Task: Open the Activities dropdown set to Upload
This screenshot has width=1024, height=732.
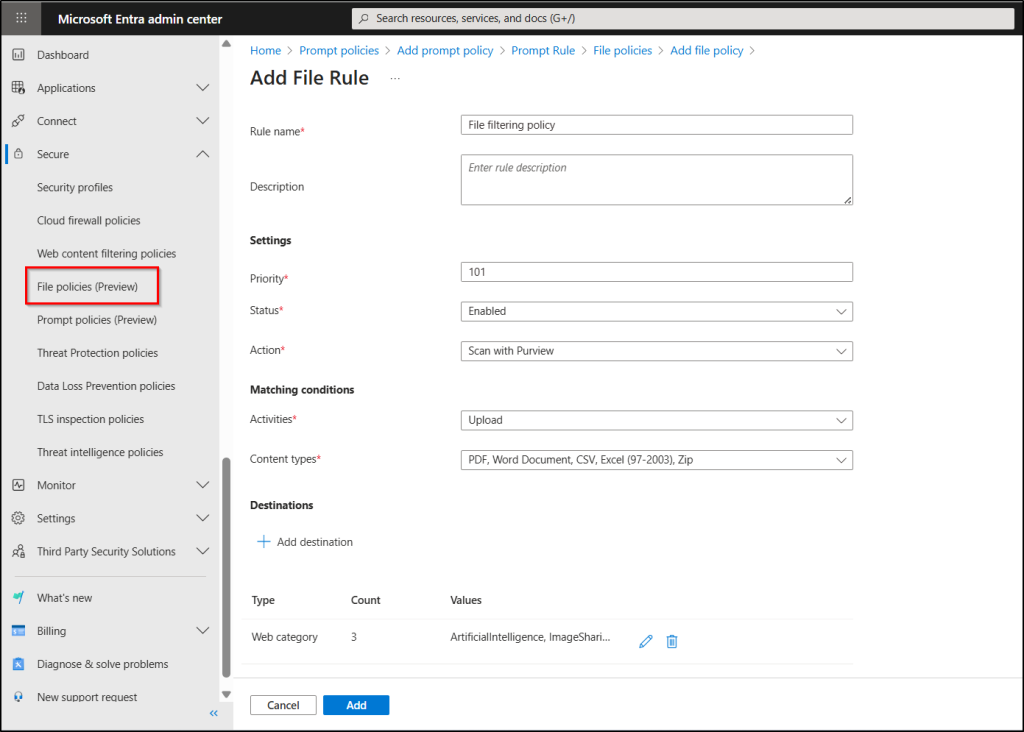Action: tap(656, 420)
